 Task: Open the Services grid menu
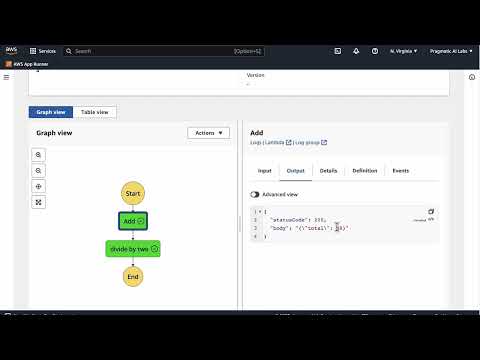click(43, 51)
